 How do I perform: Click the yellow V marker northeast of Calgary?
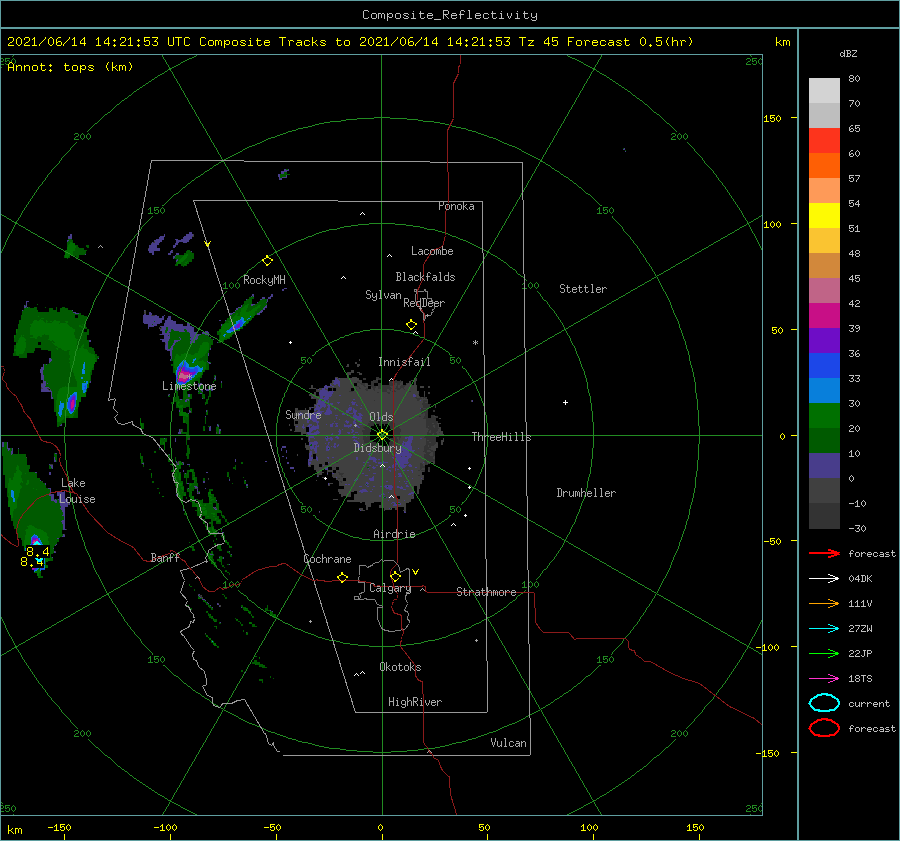click(416, 572)
